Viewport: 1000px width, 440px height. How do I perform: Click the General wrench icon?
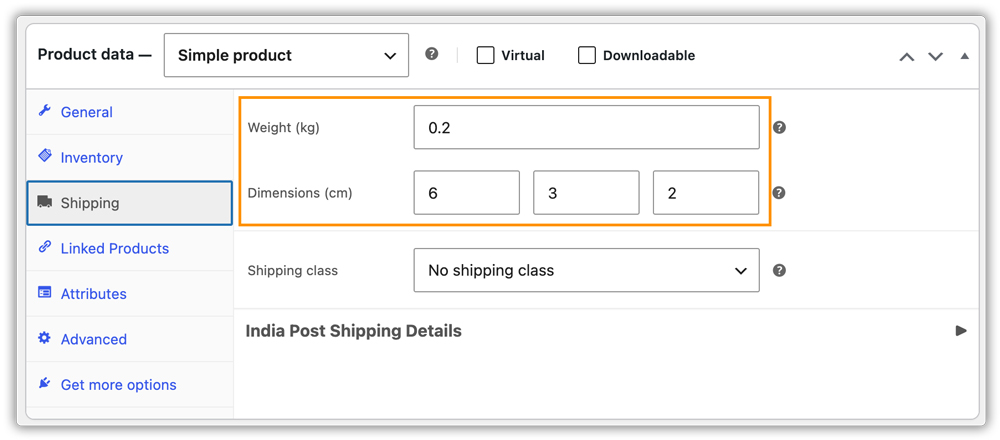[x=44, y=111]
